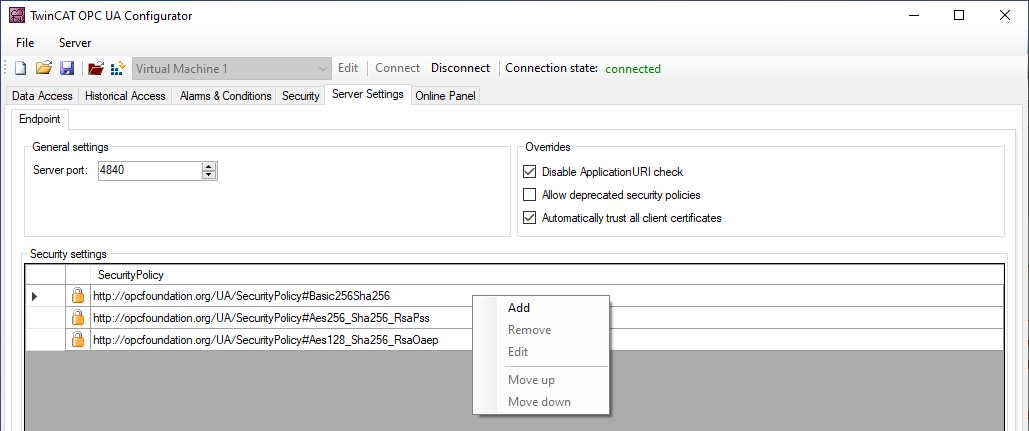
Task: Decrease server port with the down arrow
Action: pos(209,175)
